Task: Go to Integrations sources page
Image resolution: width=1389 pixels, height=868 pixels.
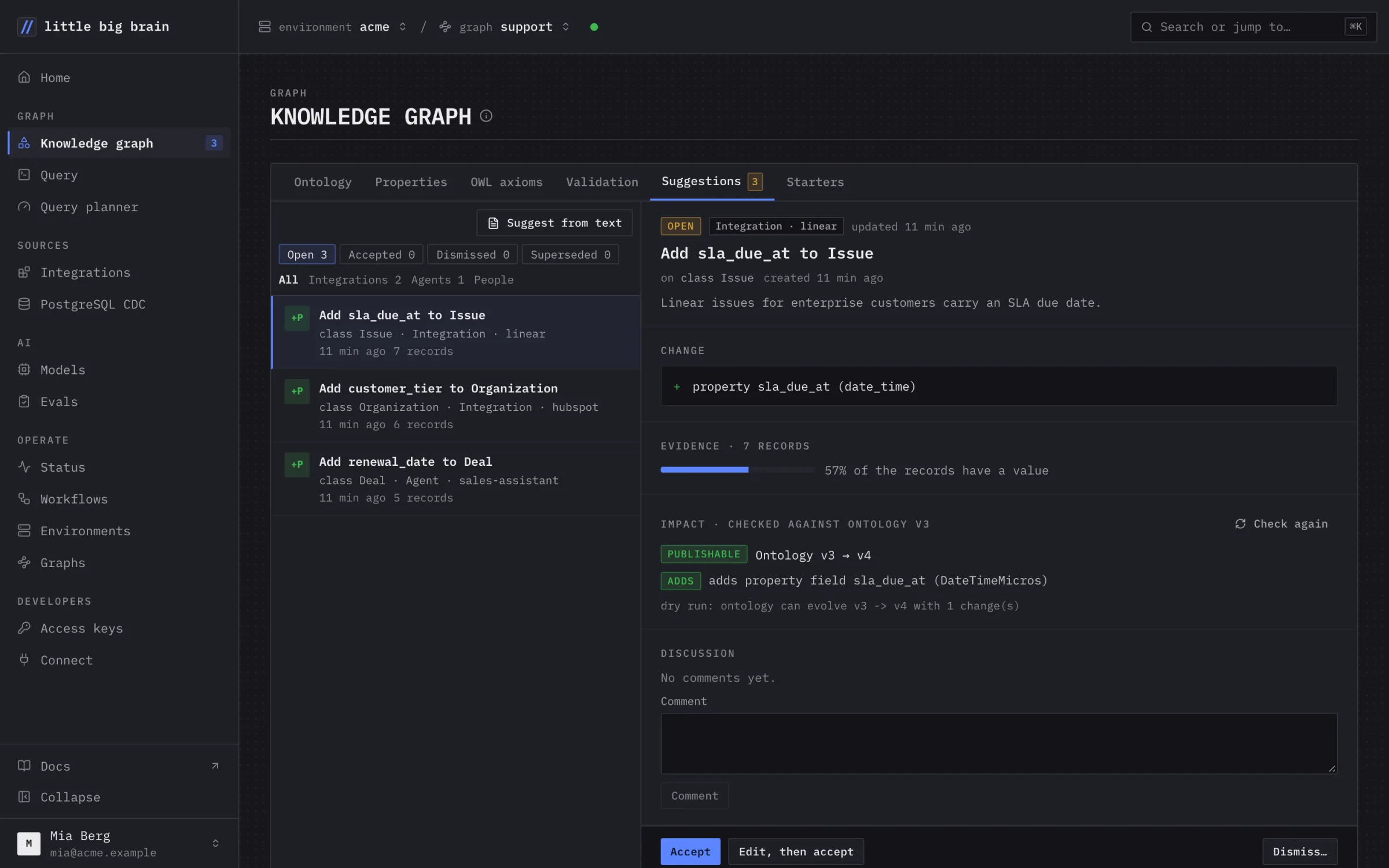Action: point(119,272)
